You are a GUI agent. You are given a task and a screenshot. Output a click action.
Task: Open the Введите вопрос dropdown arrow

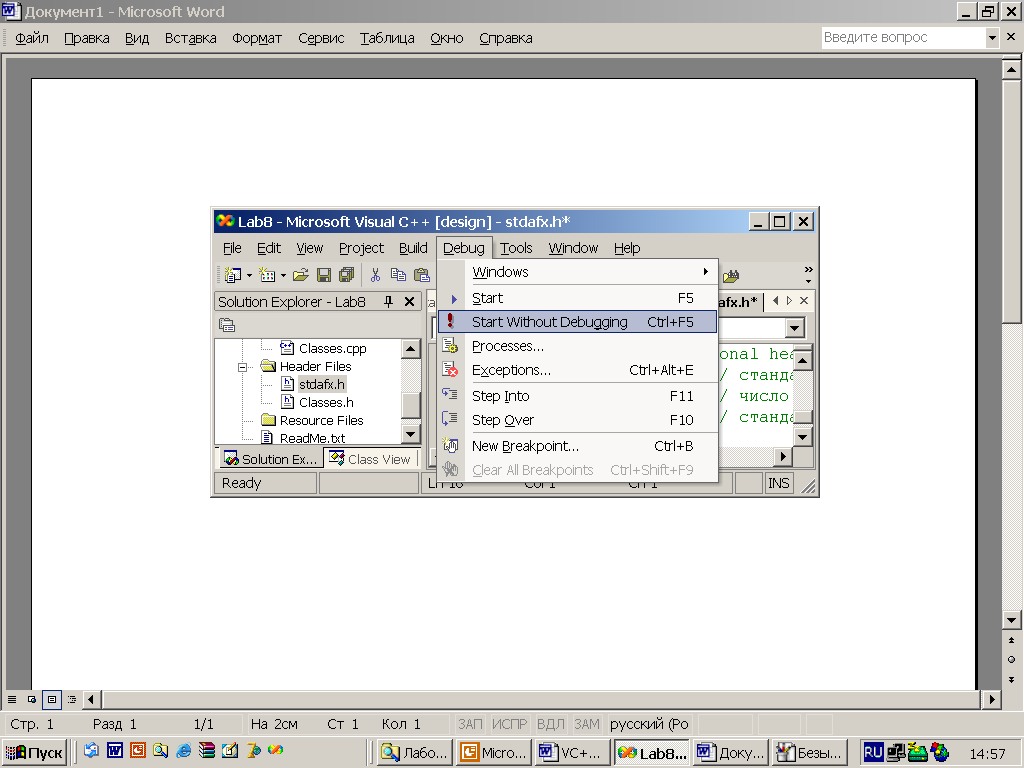click(992, 38)
